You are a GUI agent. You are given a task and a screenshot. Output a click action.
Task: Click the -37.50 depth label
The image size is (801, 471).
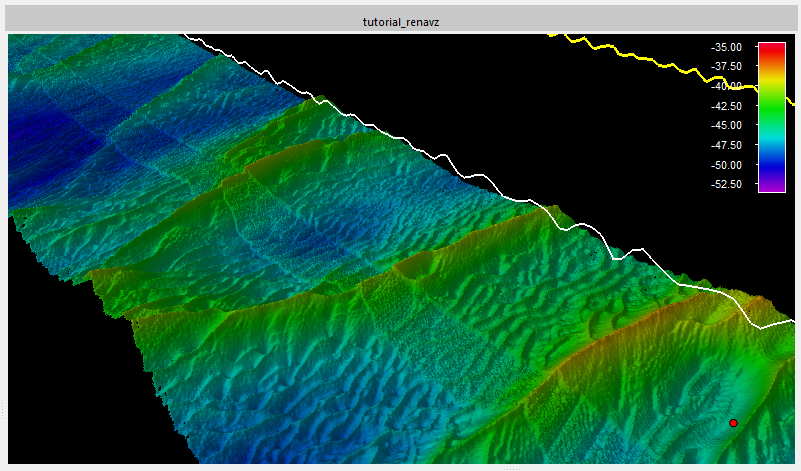(726, 66)
